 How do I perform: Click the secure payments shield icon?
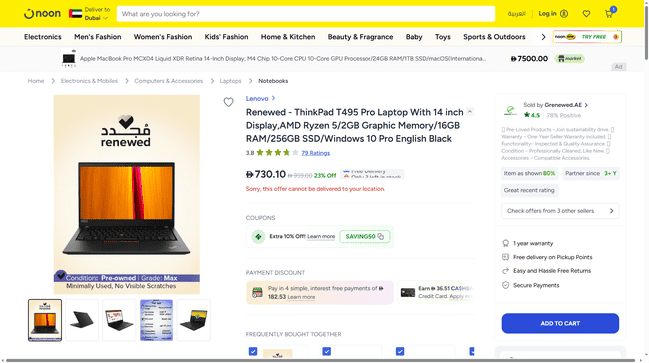(x=505, y=285)
